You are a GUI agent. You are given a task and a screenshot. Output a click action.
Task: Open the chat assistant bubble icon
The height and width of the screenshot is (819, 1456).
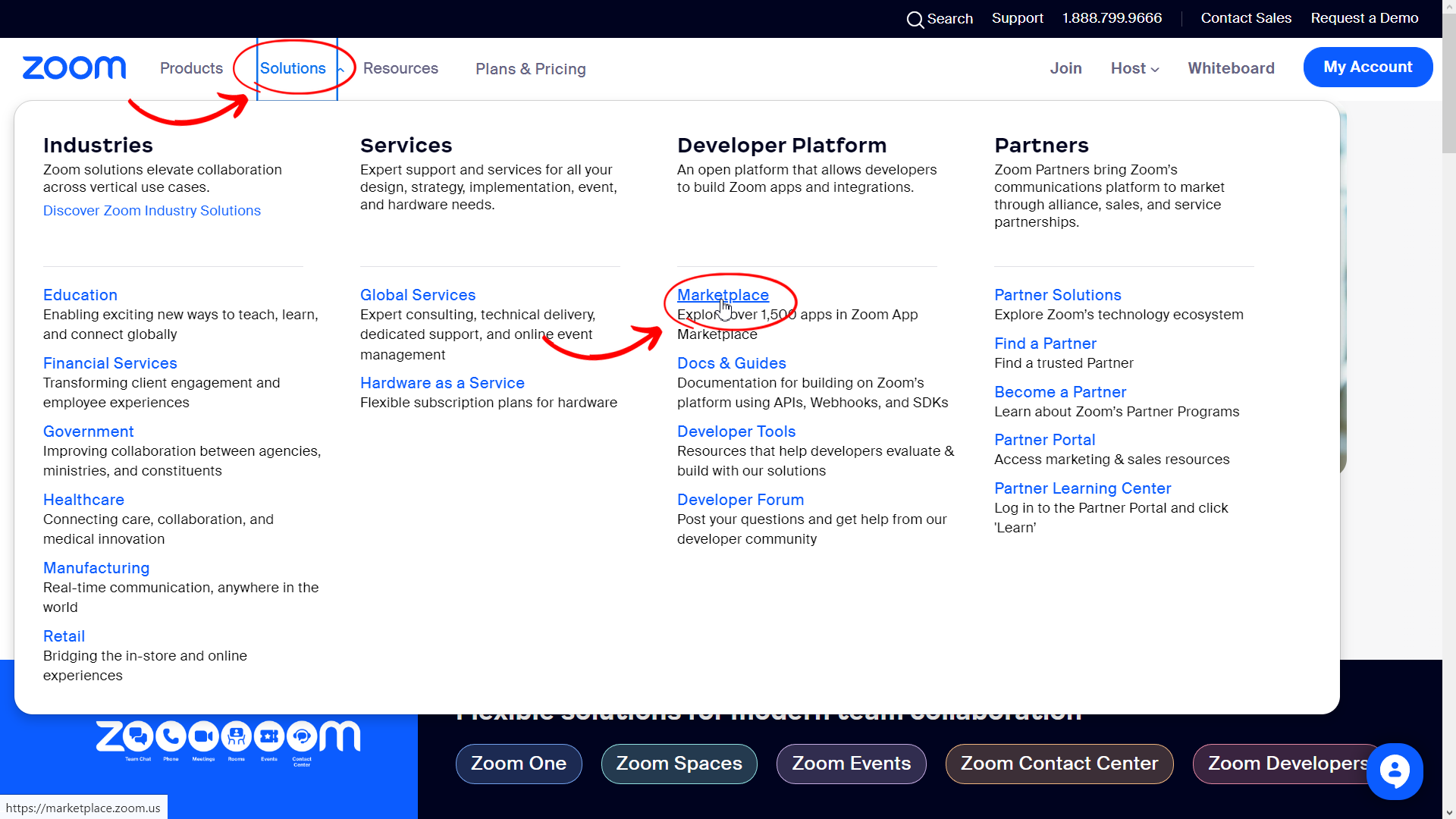tap(1395, 771)
